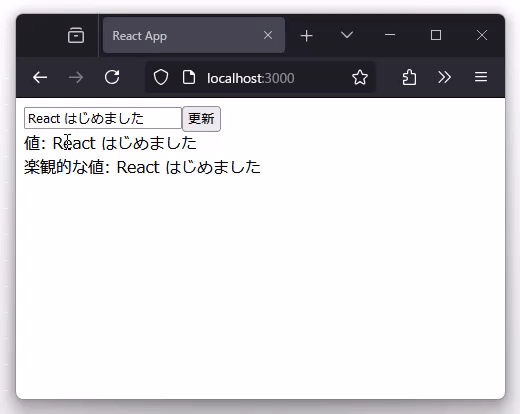Show site information via page icon
The image size is (520, 414).
[x=189, y=78]
